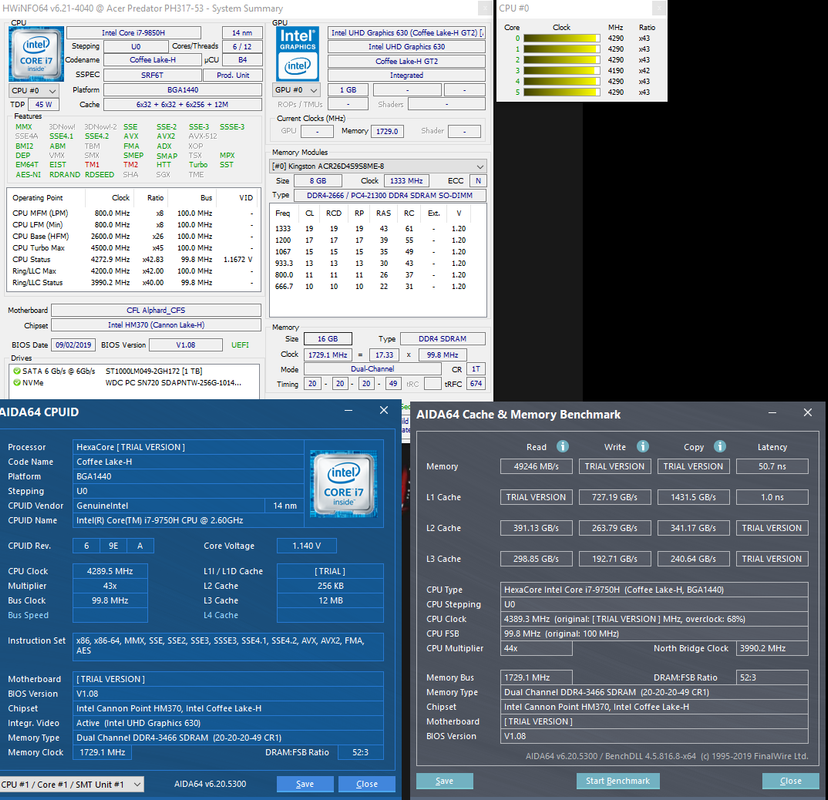Click the Intel Core i7-9850H name field

[x=134, y=33]
